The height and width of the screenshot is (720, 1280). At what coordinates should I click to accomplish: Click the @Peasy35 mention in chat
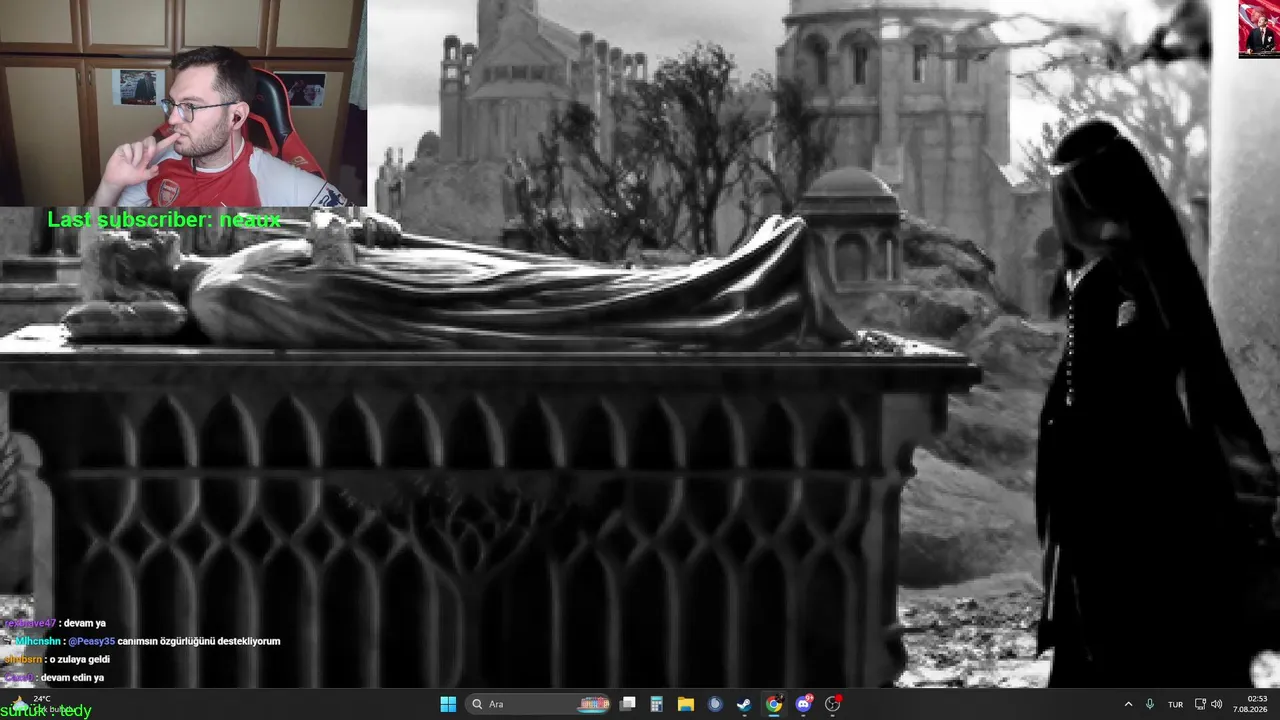pyautogui.click(x=92, y=641)
